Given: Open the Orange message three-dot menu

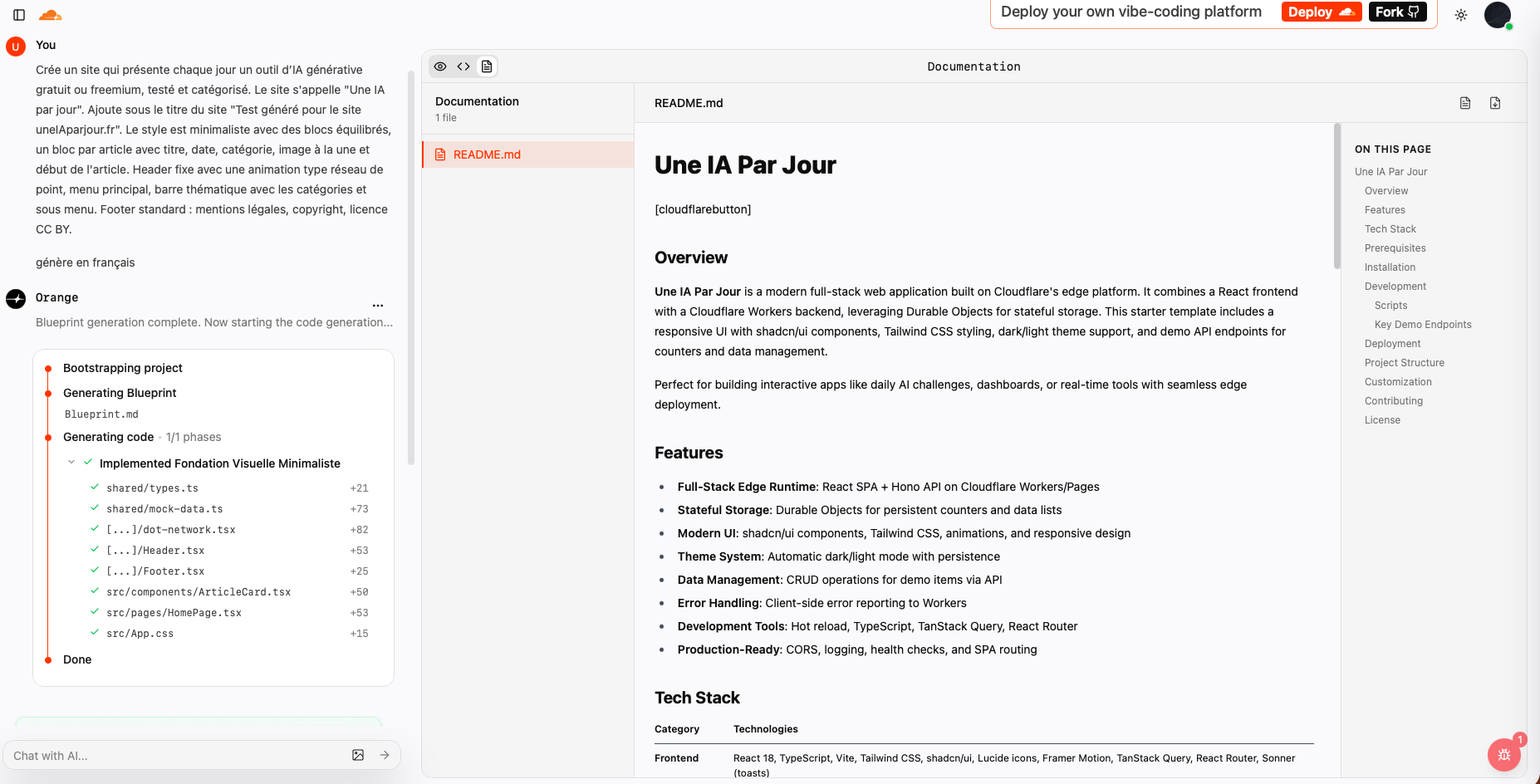Looking at the screenshot, I should (378, 306).
